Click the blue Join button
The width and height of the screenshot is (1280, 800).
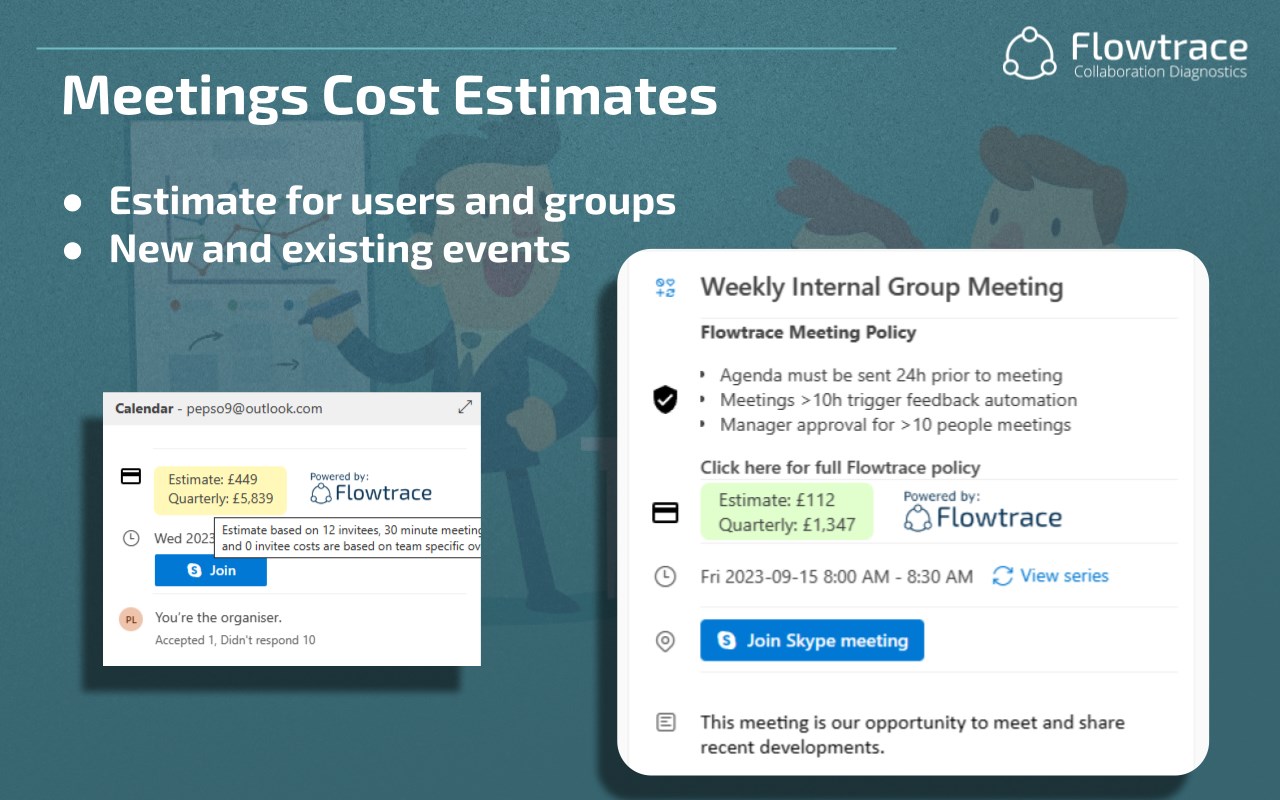pos(211,570)
